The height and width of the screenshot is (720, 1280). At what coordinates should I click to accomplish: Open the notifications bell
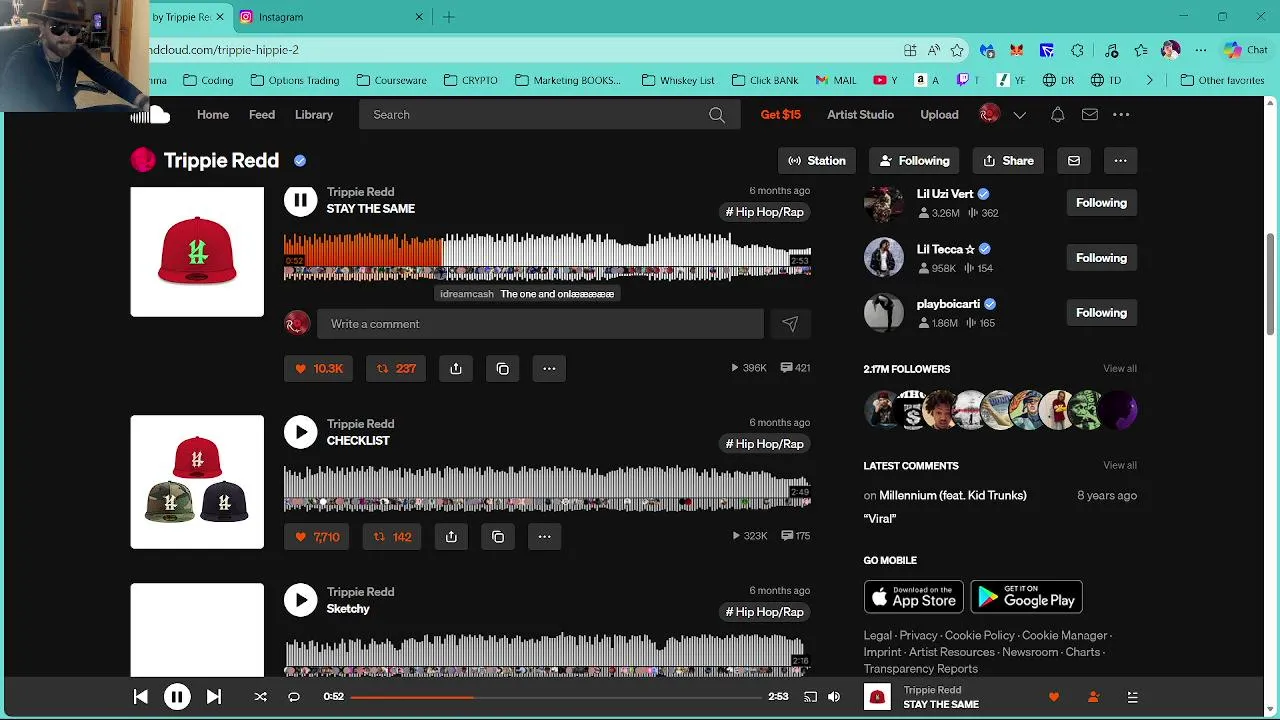(x=1058, y=115)
